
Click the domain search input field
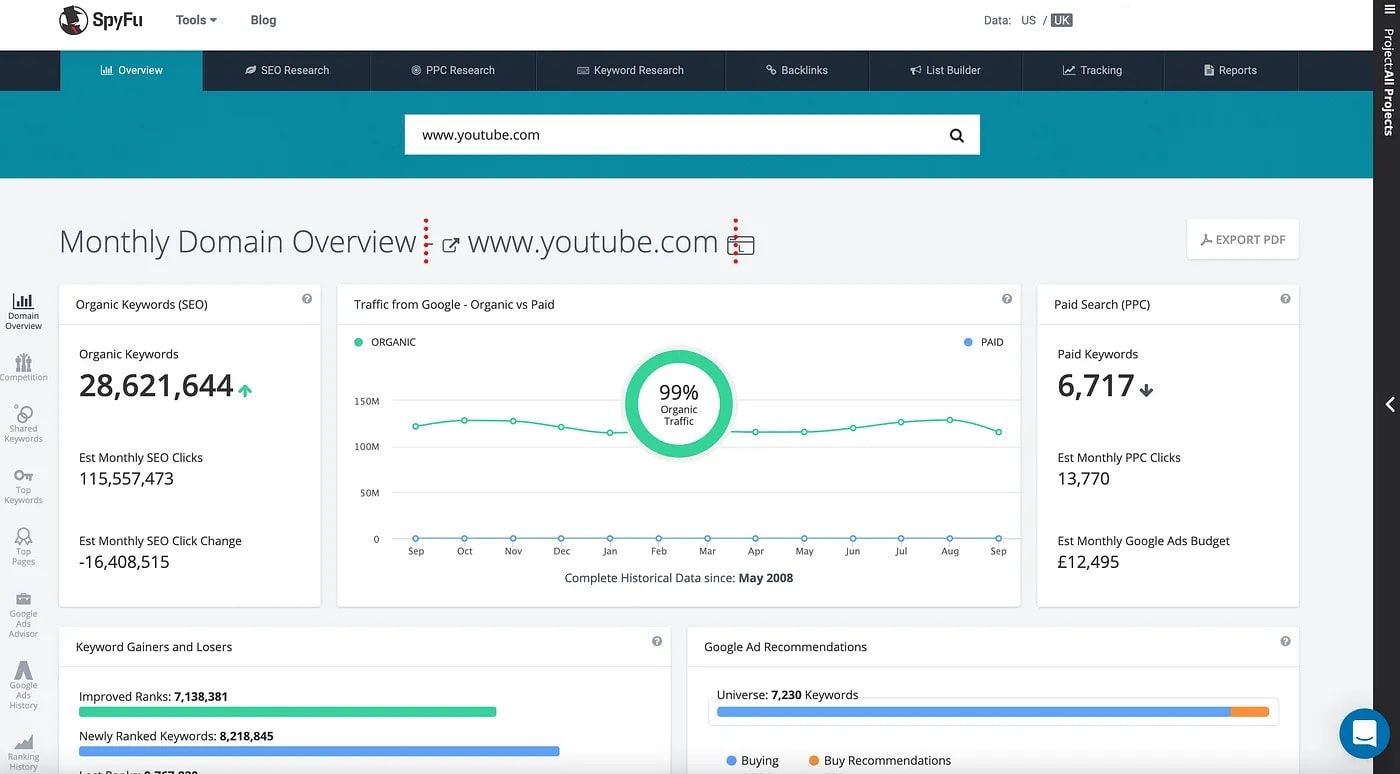point(670,135)
